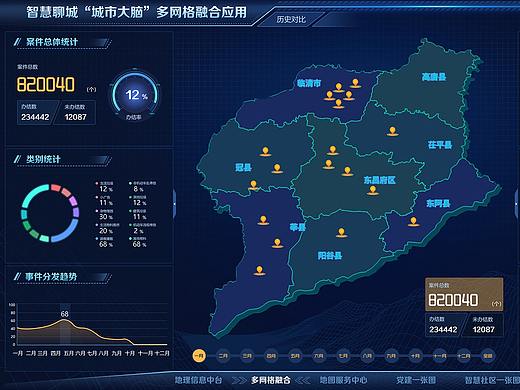
Task: Select 一月 on the bottom month timeline
Action: click(x=199, y=356)
